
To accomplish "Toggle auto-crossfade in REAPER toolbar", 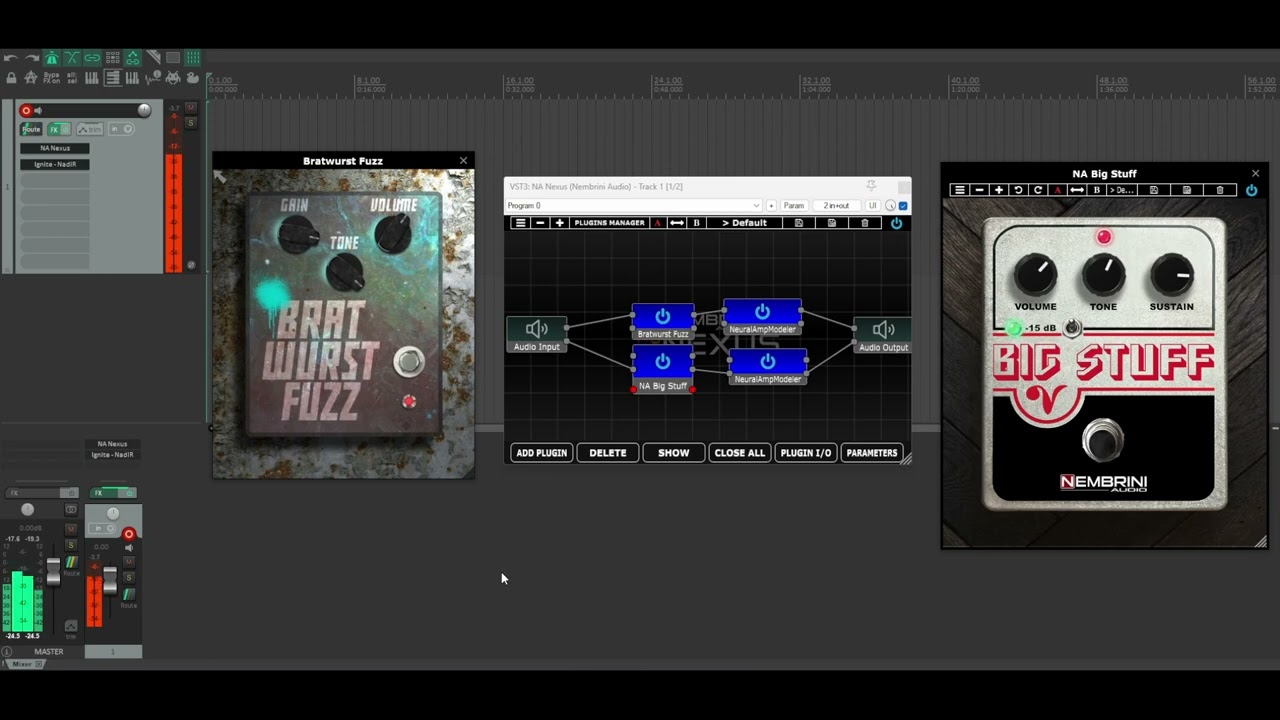I will pyautogui.click(x=72, y=58).
